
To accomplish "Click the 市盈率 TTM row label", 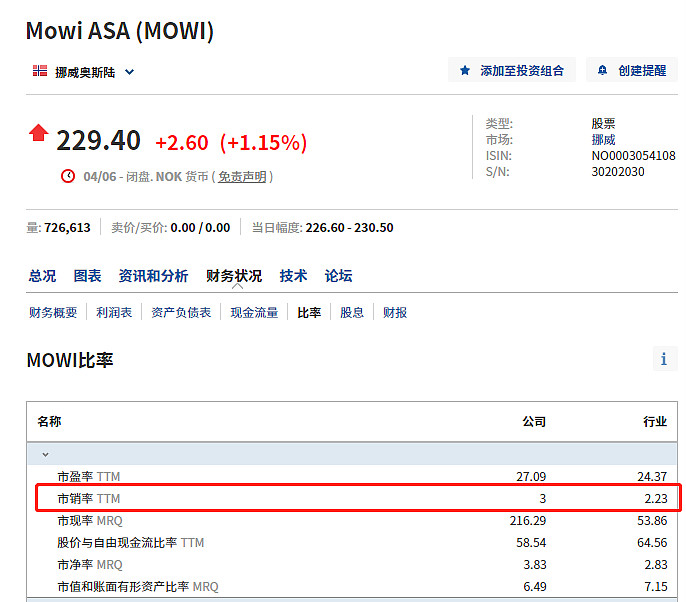I will pyautogui.click(x=89, y=476).
